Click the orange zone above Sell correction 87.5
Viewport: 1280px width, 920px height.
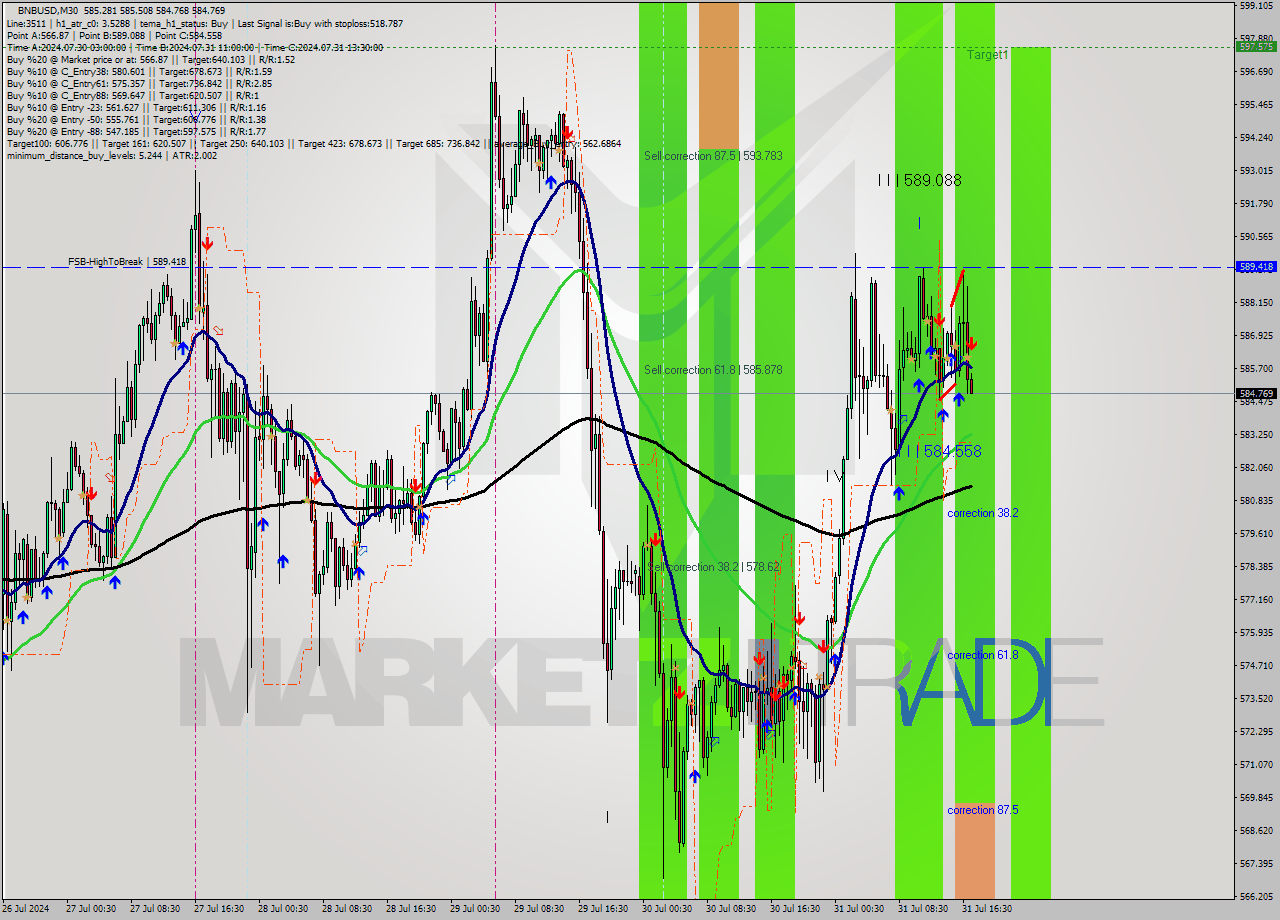pos(718,75)
